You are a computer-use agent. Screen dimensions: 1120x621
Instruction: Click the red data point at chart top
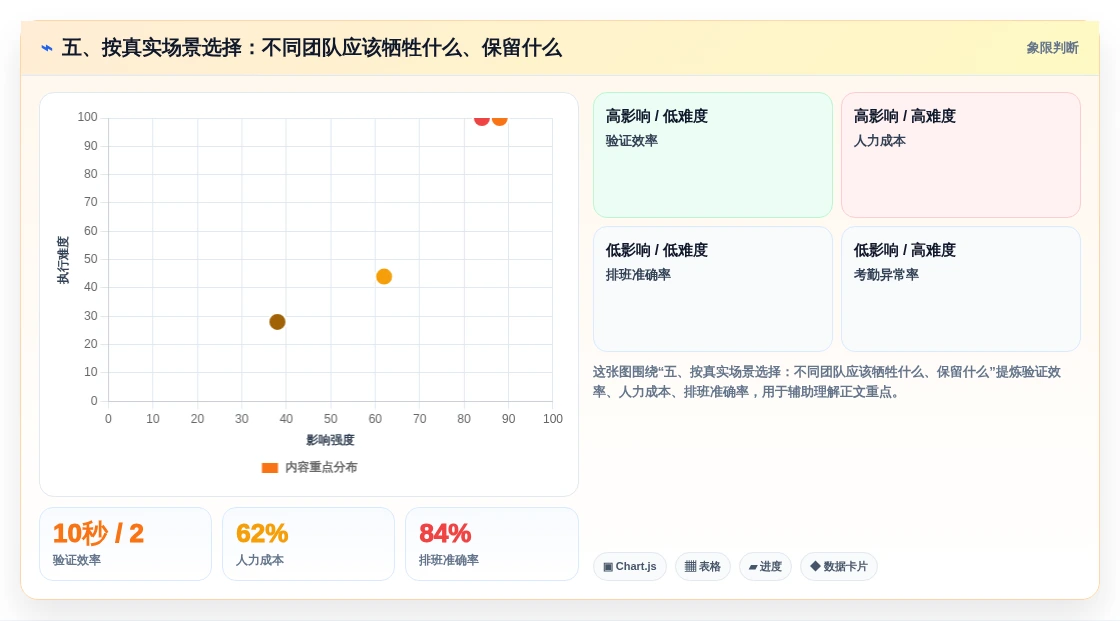click(482, 119)
